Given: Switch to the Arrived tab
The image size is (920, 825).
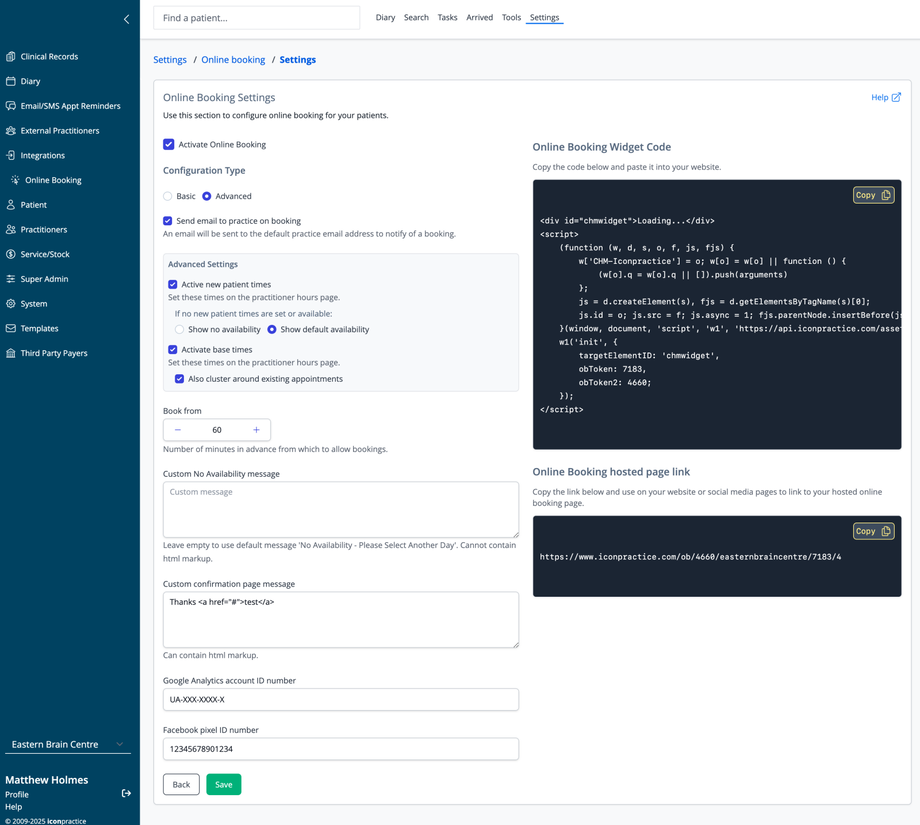Looking at the screenshot, I should point(479,18).
